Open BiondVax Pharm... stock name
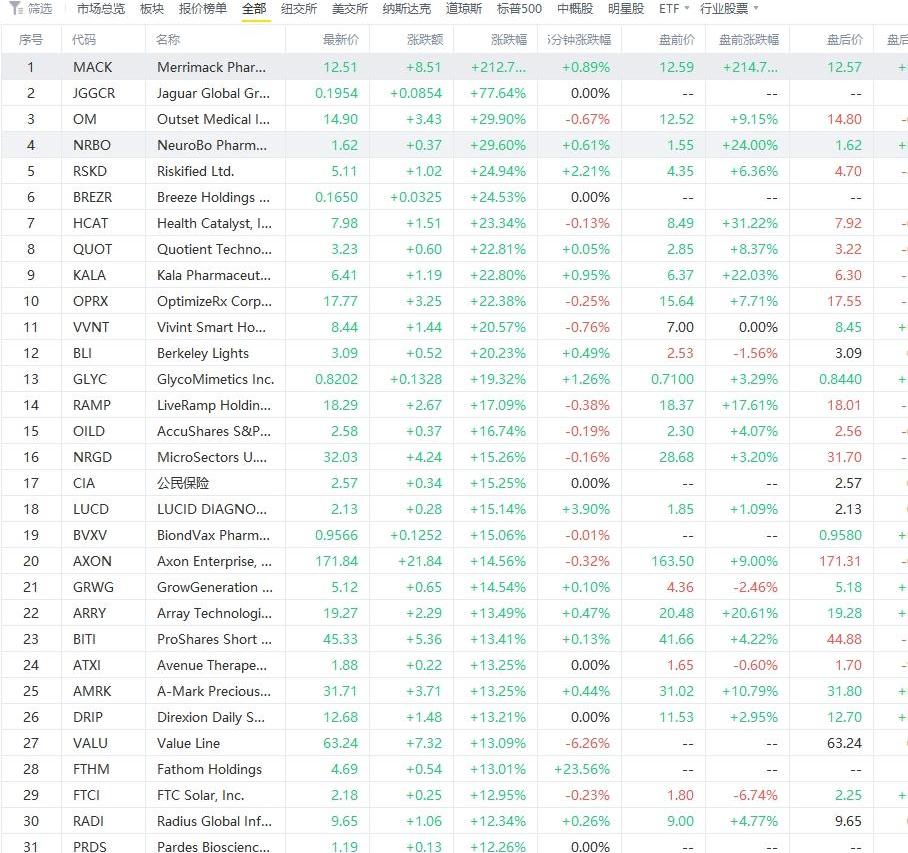 point(213,536)
